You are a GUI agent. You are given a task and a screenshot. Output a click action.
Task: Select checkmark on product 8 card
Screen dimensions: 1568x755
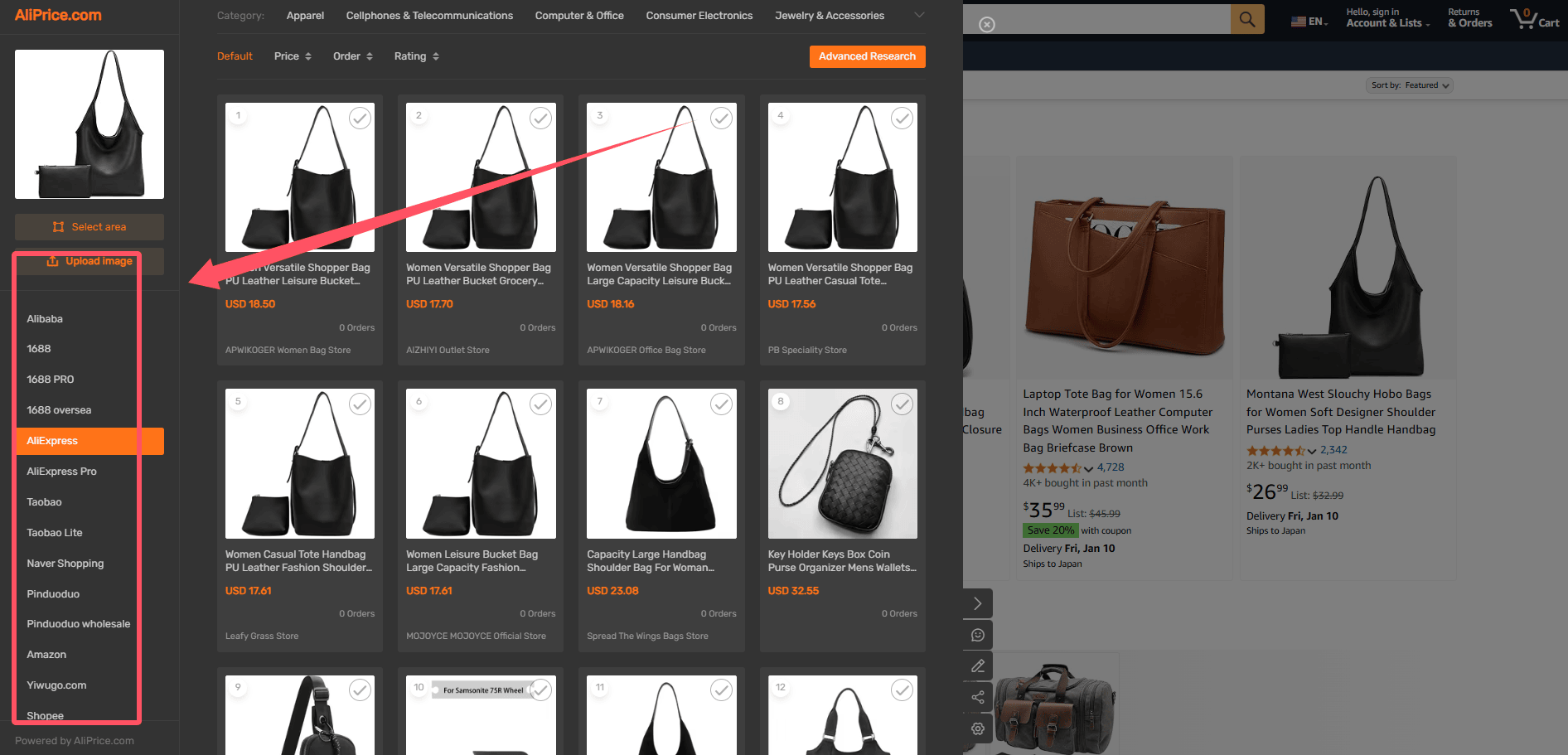tap(903, 404)
